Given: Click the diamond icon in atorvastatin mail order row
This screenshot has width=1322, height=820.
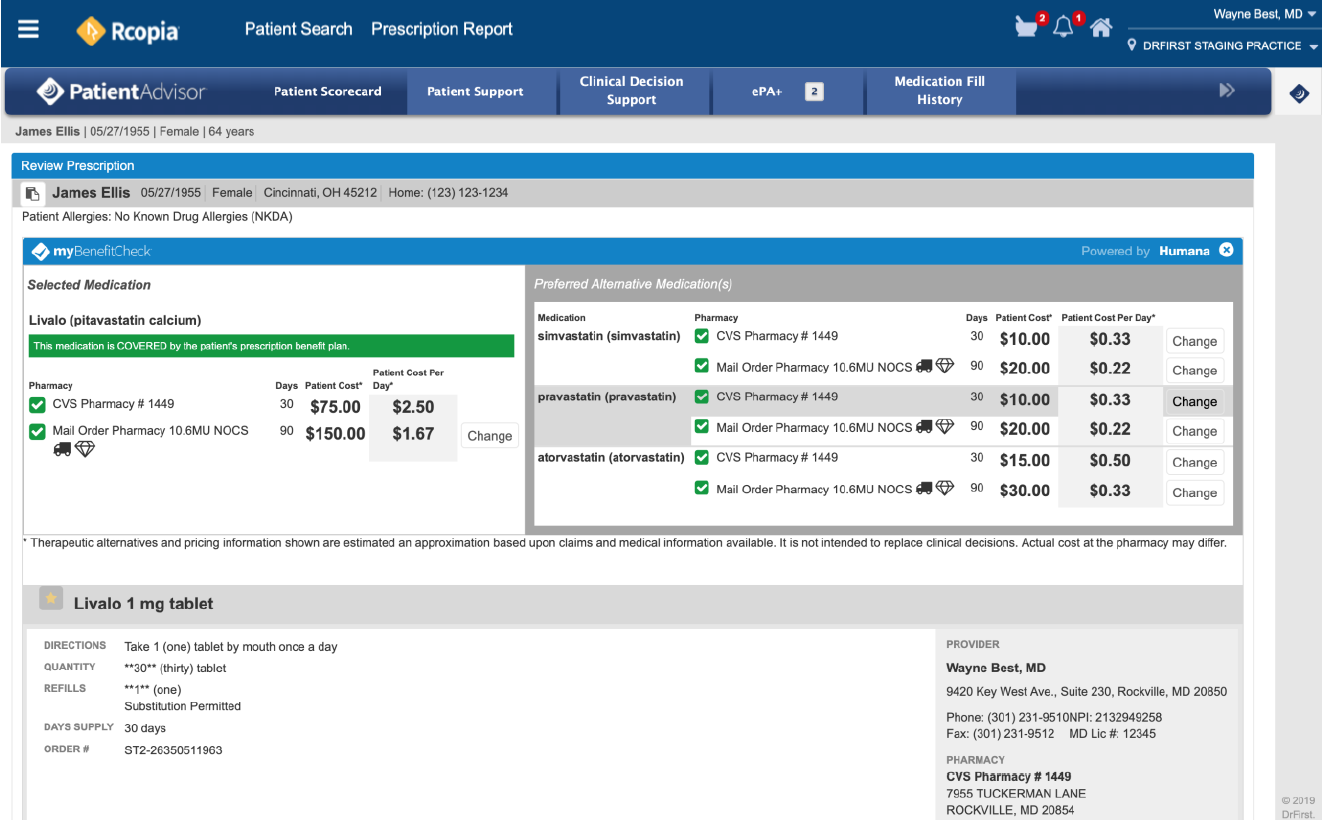Looking at the screenshot, I should pyautogui.click(x=945, y=489).
